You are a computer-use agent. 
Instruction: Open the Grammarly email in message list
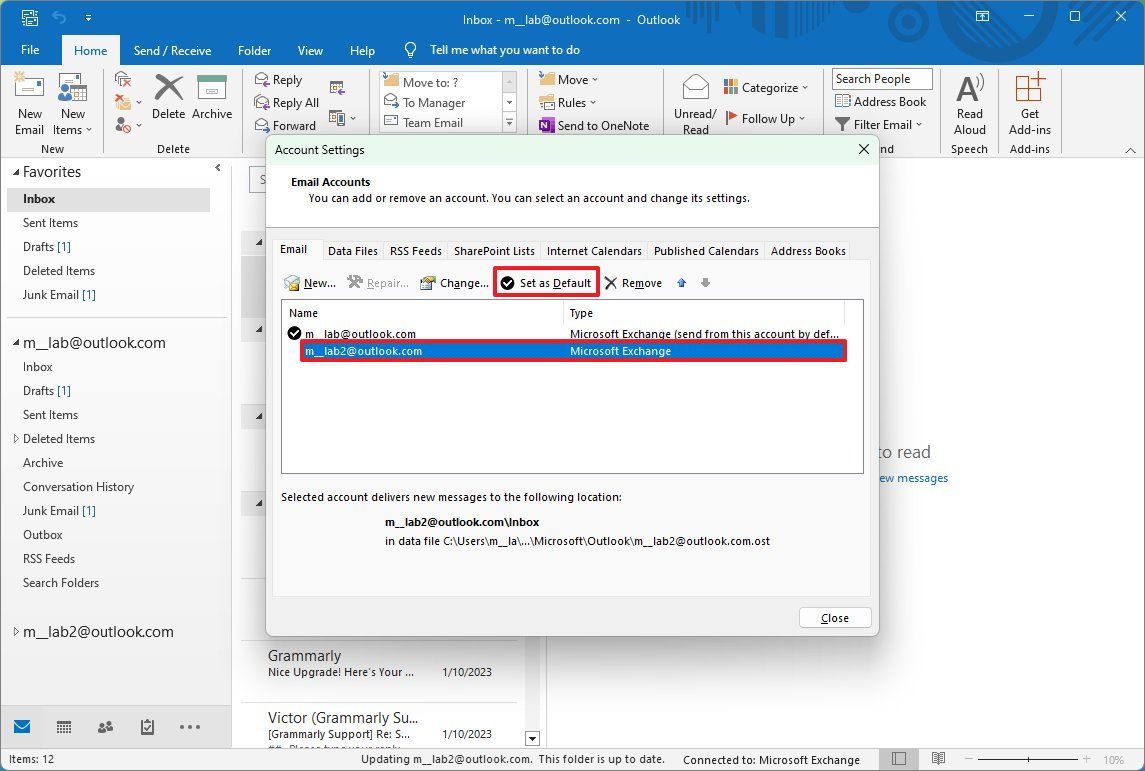point(380,663)
